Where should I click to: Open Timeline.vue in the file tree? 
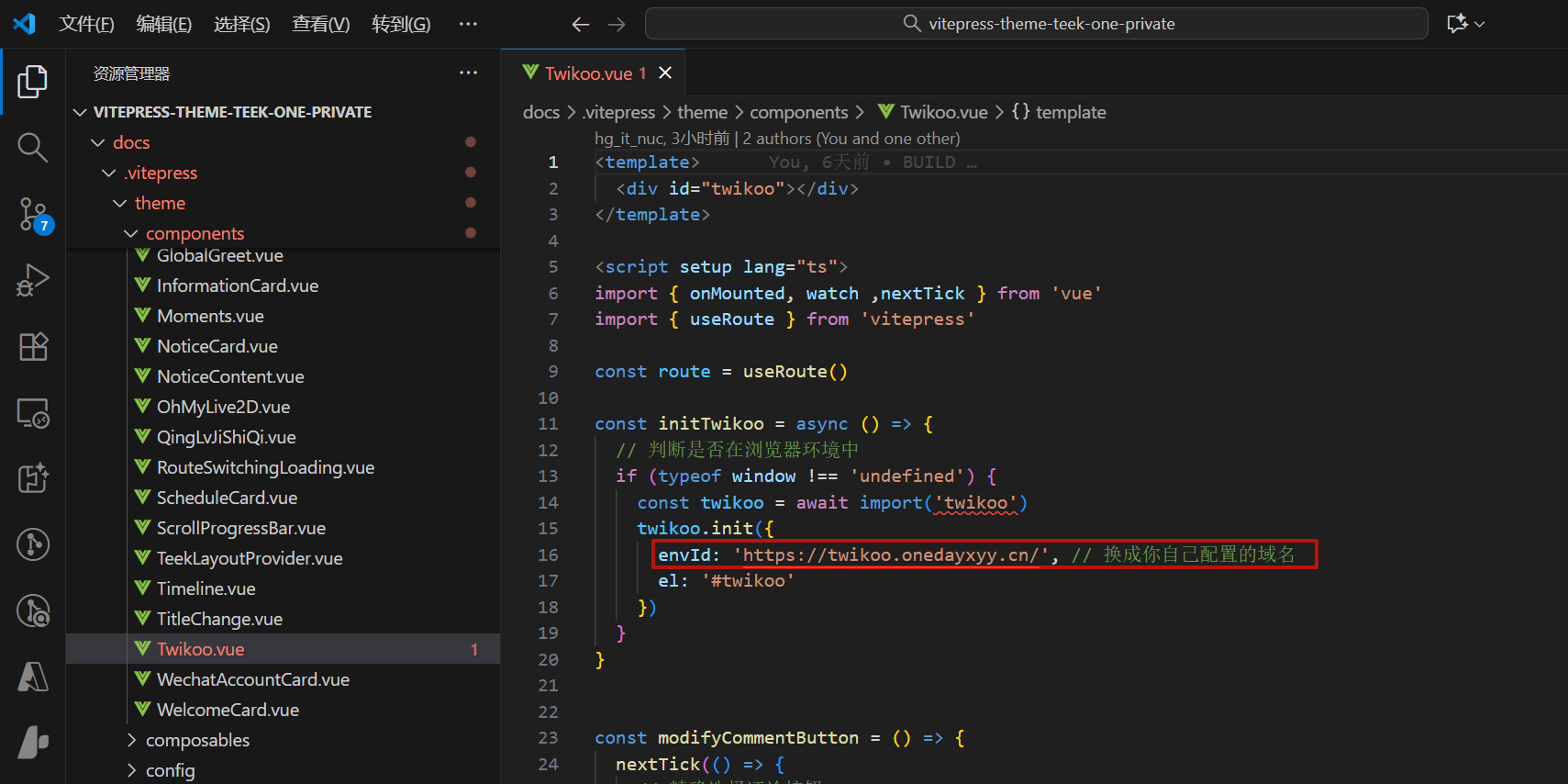[x=206, y=588]
